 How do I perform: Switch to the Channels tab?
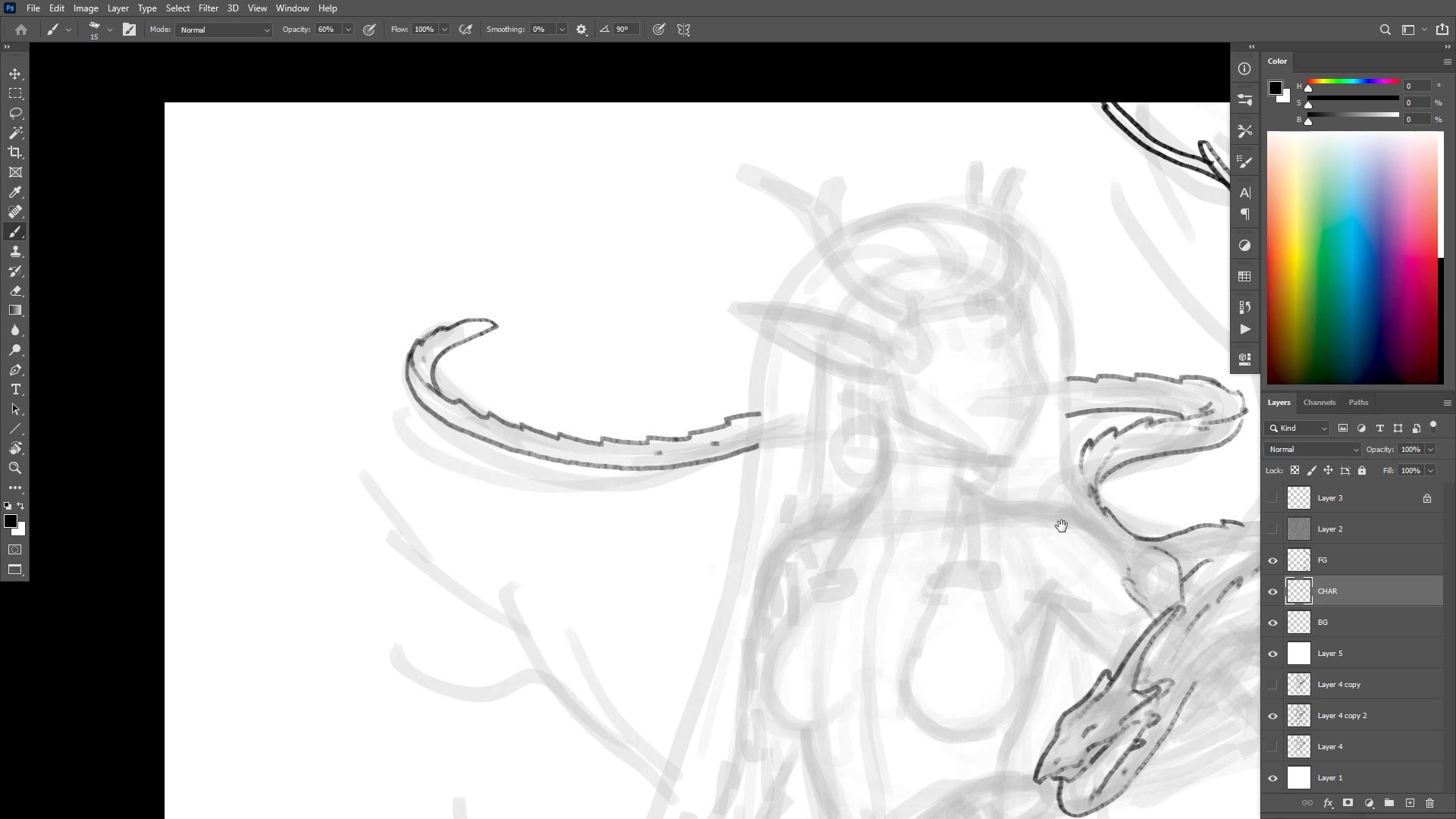tap(1319, 403)
